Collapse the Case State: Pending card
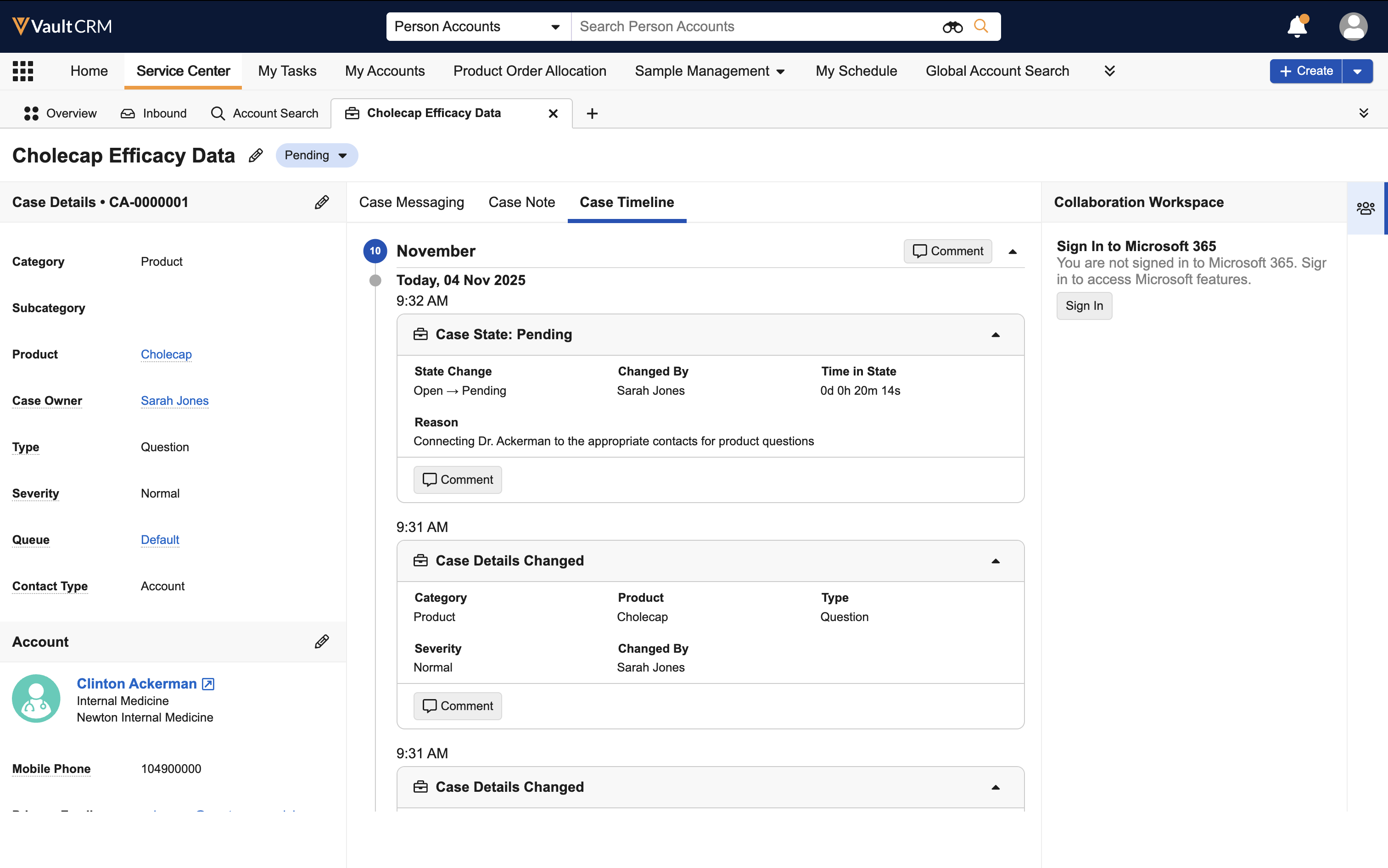Image resolution: width=1388 pixels, height=868 pixels. point(996,335)
